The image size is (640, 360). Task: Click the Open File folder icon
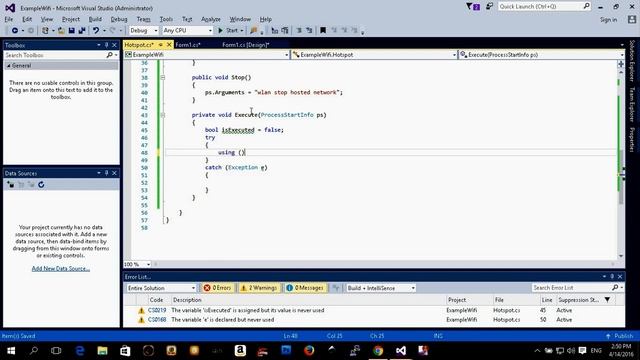61,31
